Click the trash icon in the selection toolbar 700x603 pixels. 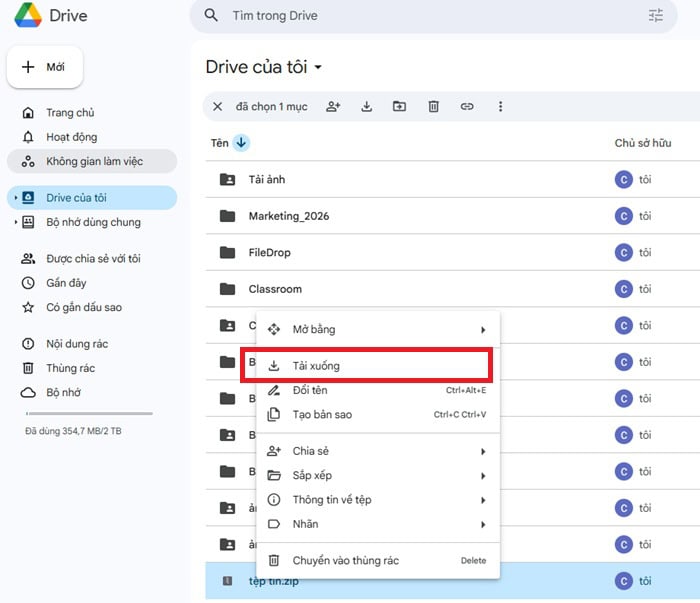(x=433, y=107)
